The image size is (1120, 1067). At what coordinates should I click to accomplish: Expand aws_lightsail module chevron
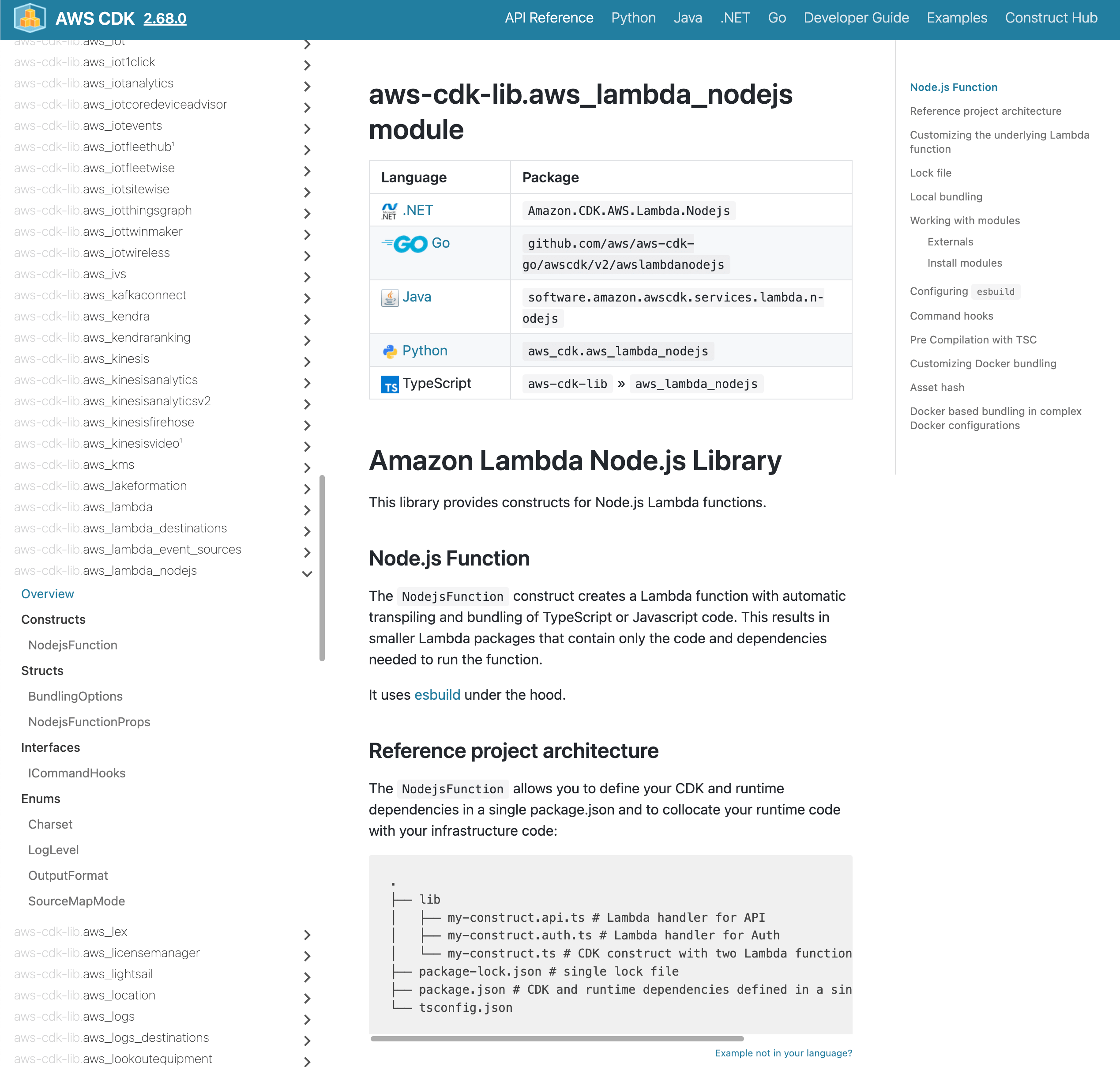[307, 977]
